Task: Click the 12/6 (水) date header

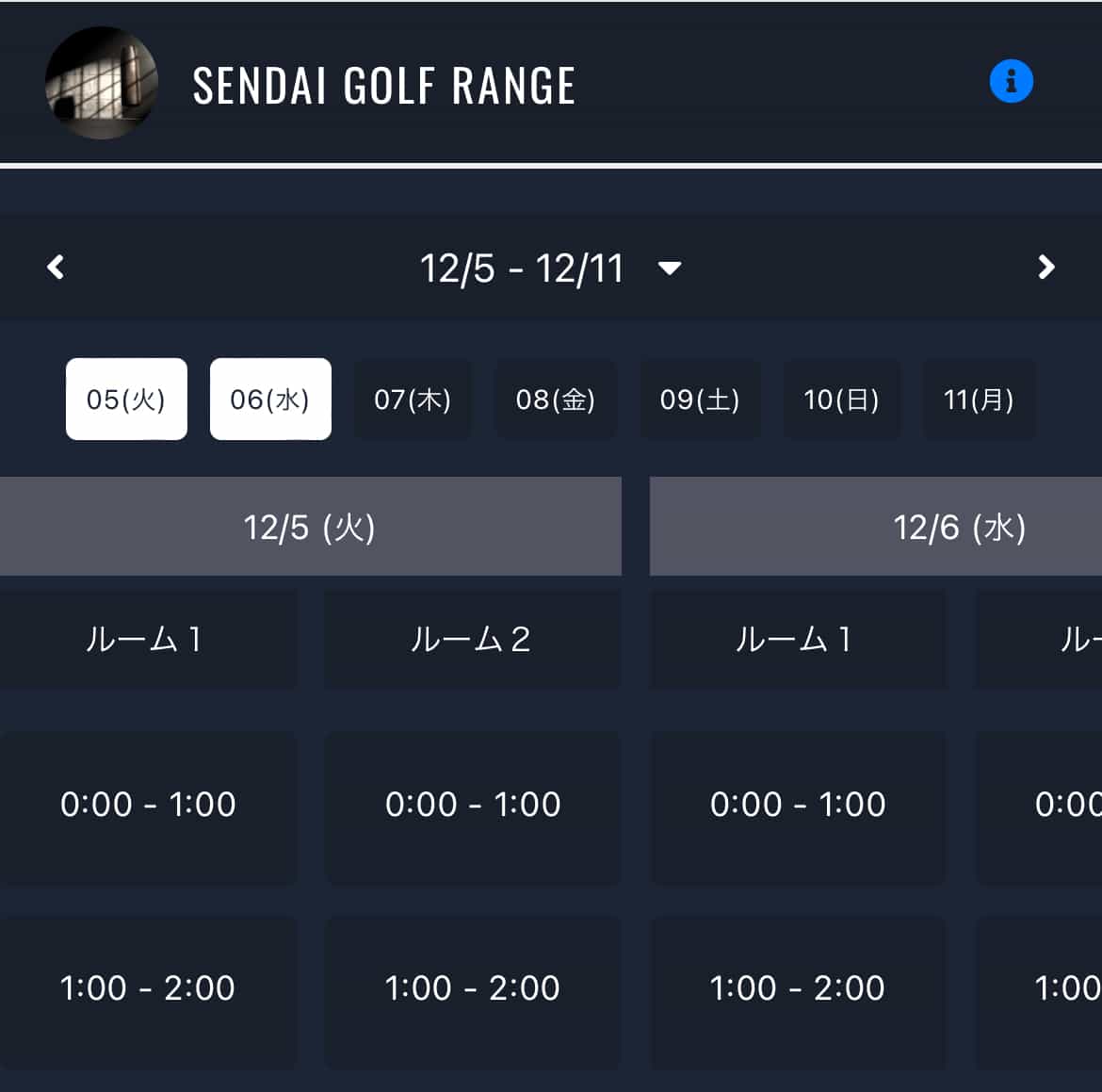Action: click(x=959, y=527)
